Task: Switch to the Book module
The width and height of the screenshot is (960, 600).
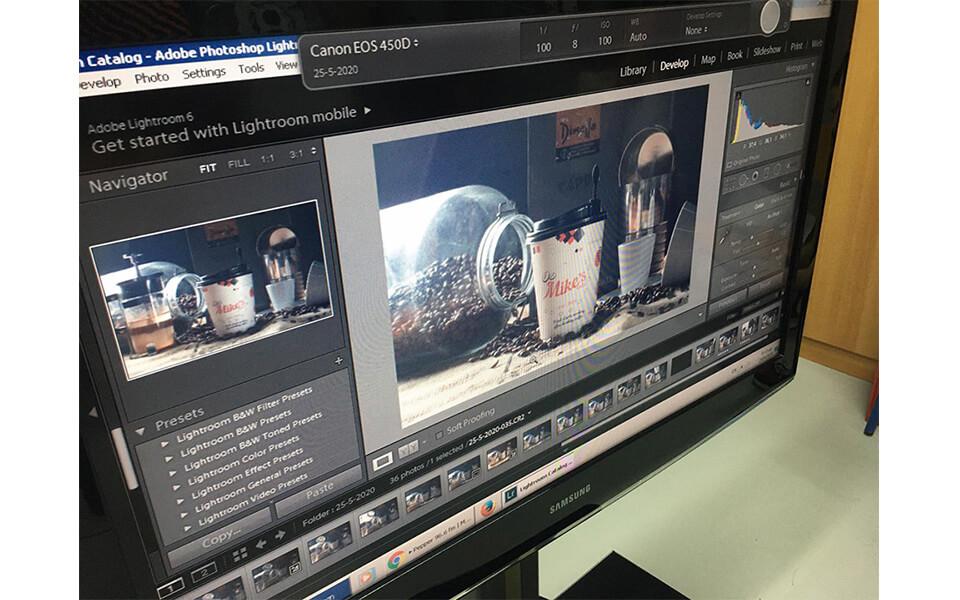Action: click(x=735, y=56)
